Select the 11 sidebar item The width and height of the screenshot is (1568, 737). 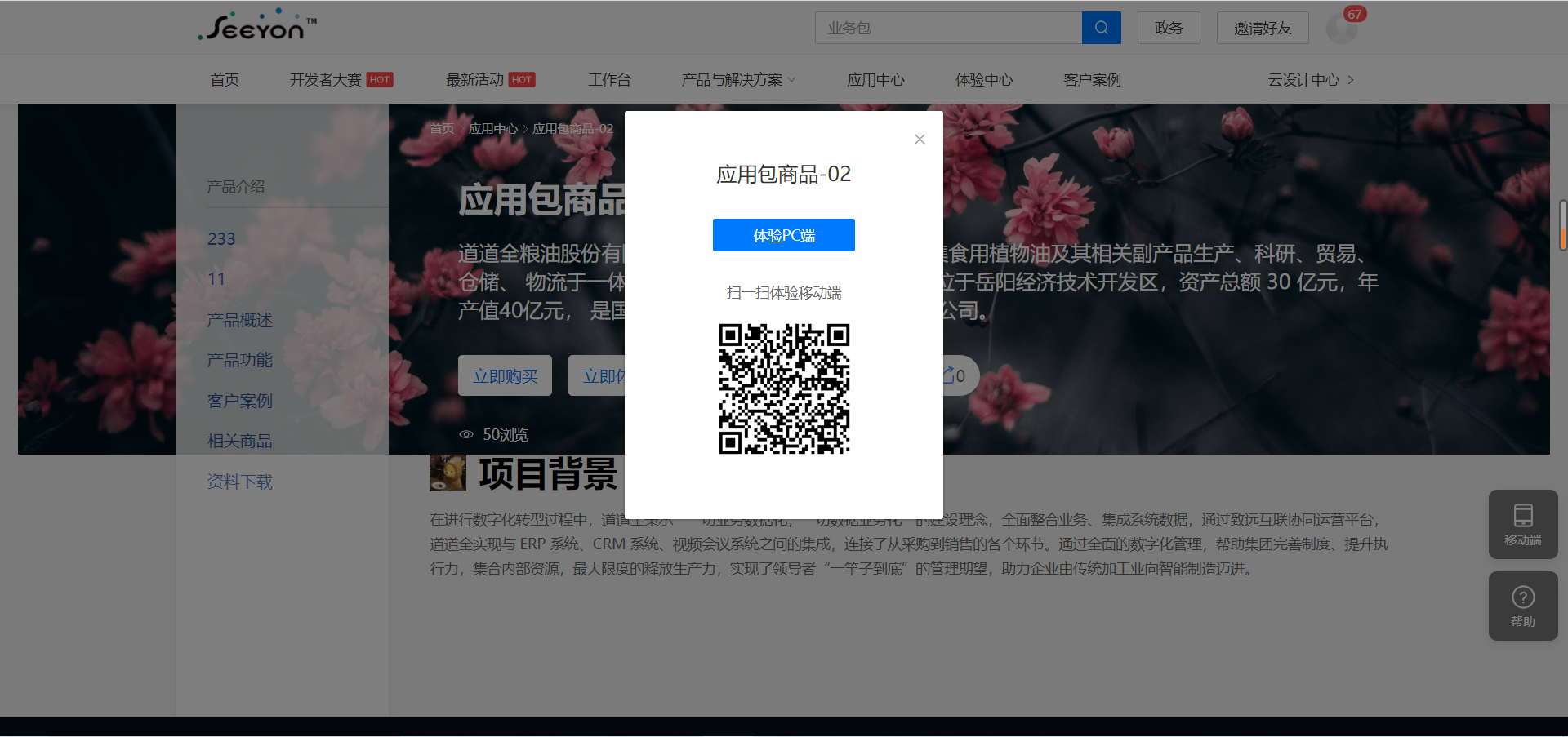(216, 279)
